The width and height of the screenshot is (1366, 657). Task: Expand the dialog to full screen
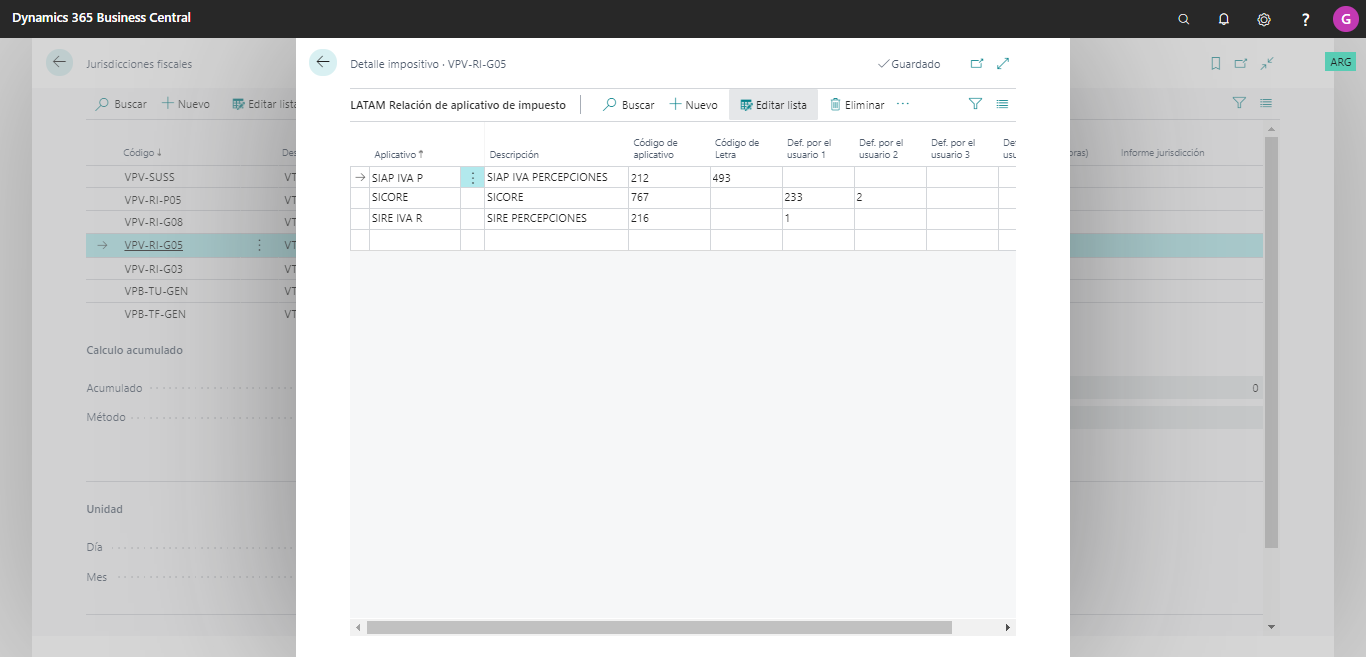[1003, 63]
